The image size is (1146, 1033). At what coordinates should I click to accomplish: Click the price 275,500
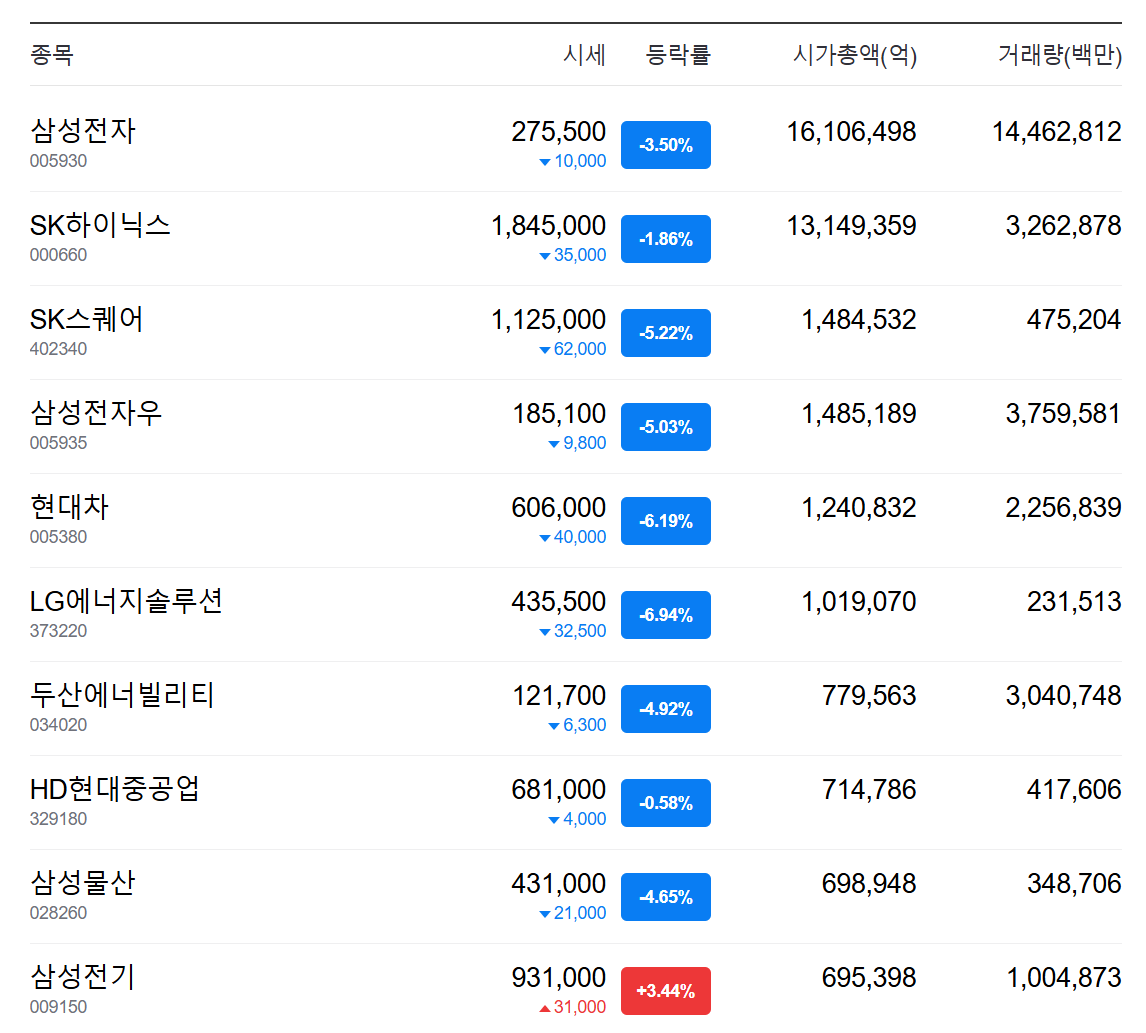click(558, 132)
